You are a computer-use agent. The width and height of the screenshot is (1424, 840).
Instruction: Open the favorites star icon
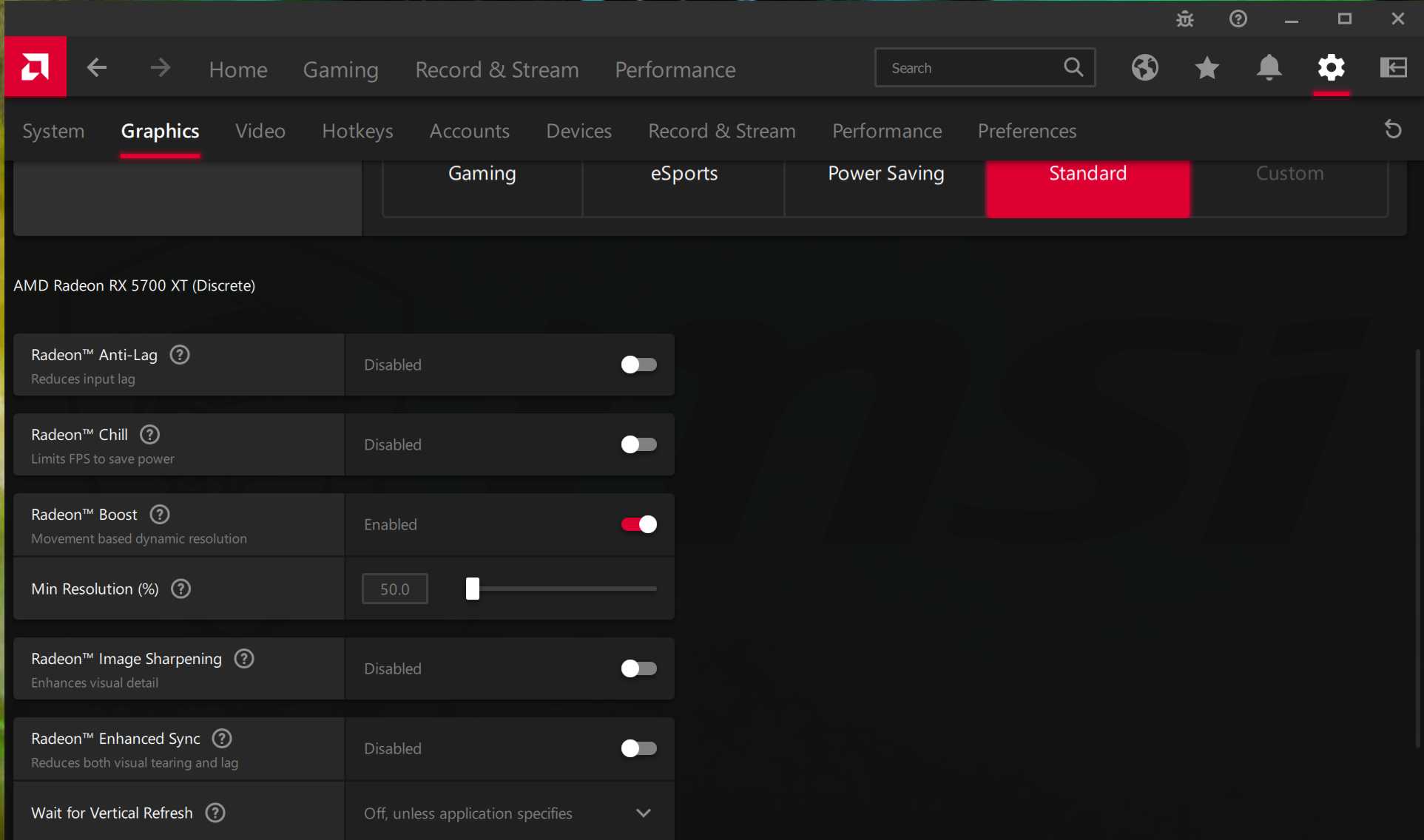click(x=1207, y=67)
